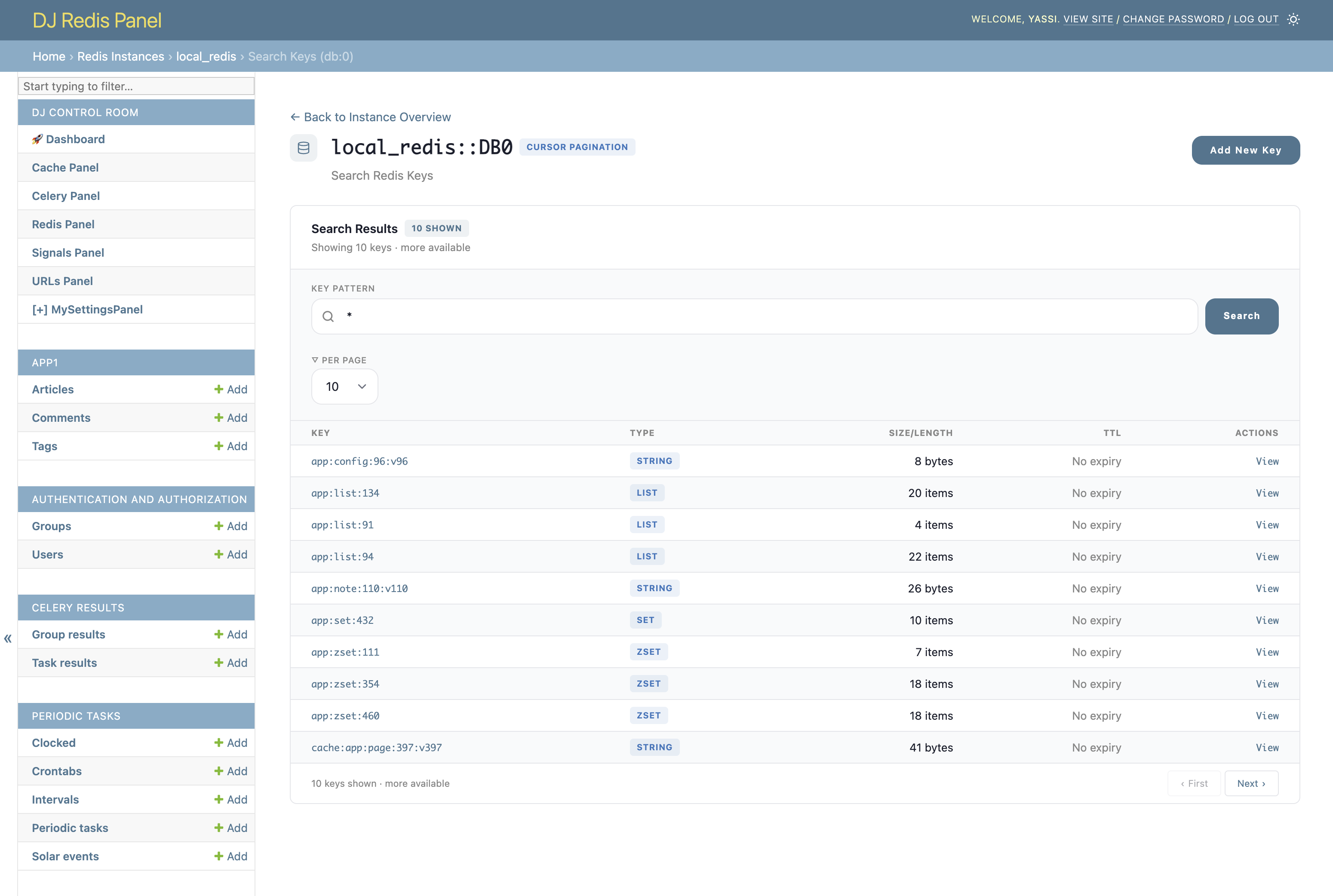Open the Groups model link
The image size is (1333, 896).
coord(52,526)
